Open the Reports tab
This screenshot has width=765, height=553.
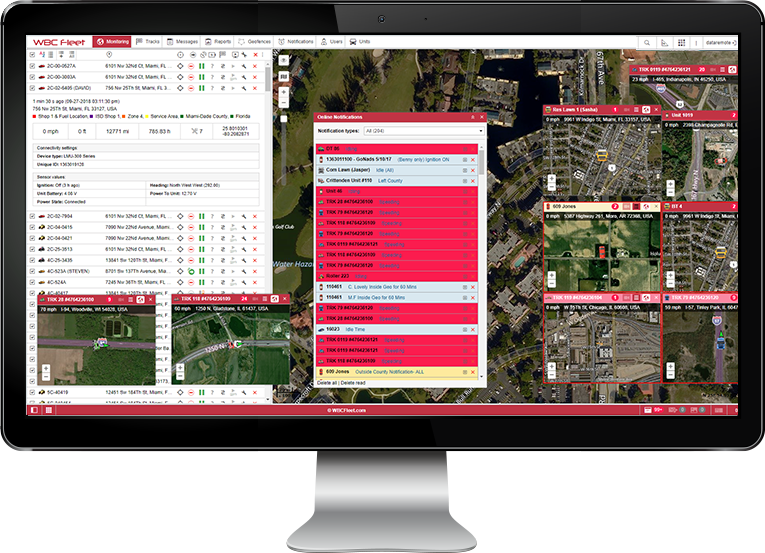coord(218,41)
